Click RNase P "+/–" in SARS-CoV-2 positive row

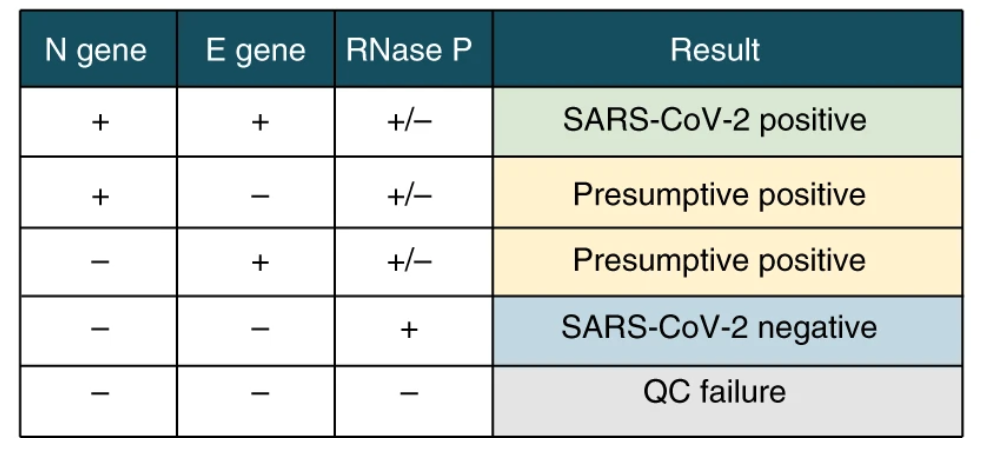click(409, 124)
